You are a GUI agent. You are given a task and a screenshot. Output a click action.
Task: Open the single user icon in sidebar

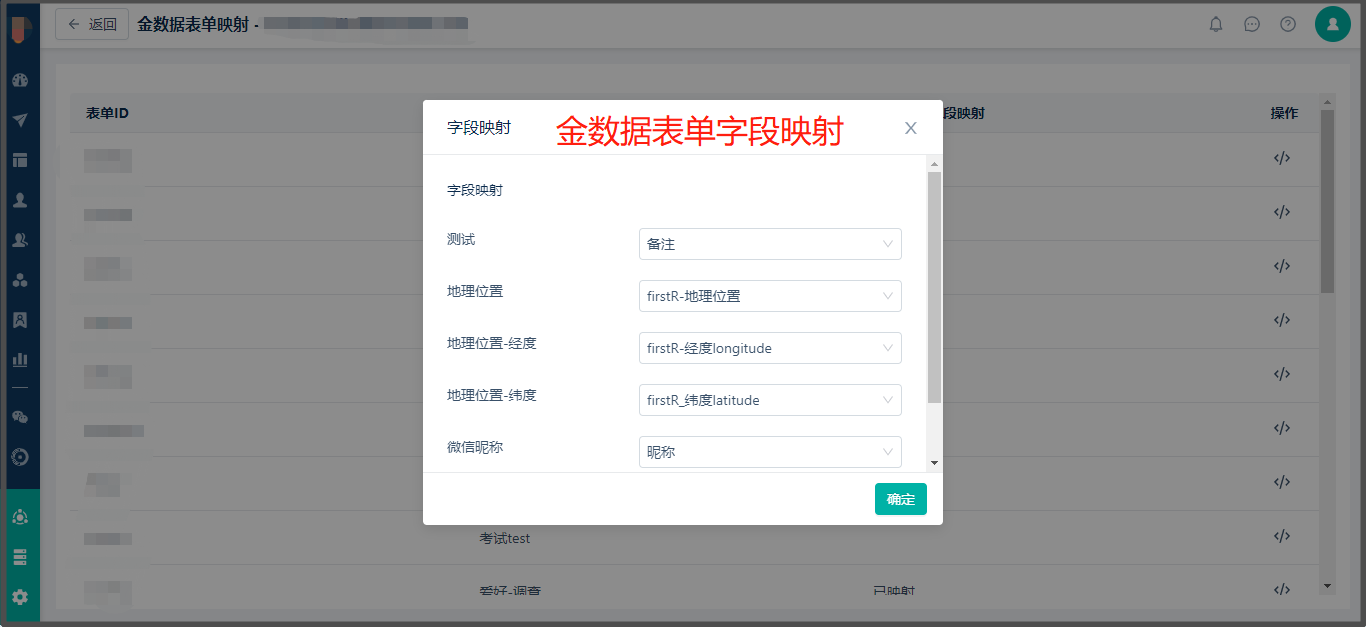(20, 200)
